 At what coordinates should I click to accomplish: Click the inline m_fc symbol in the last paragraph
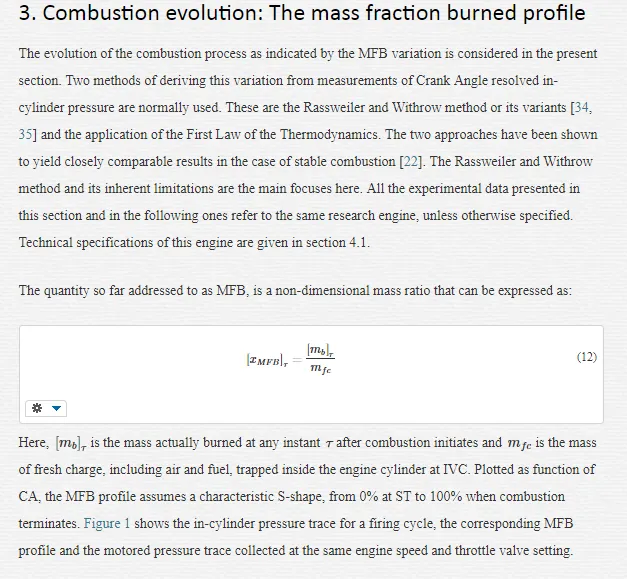pos(519,444)
